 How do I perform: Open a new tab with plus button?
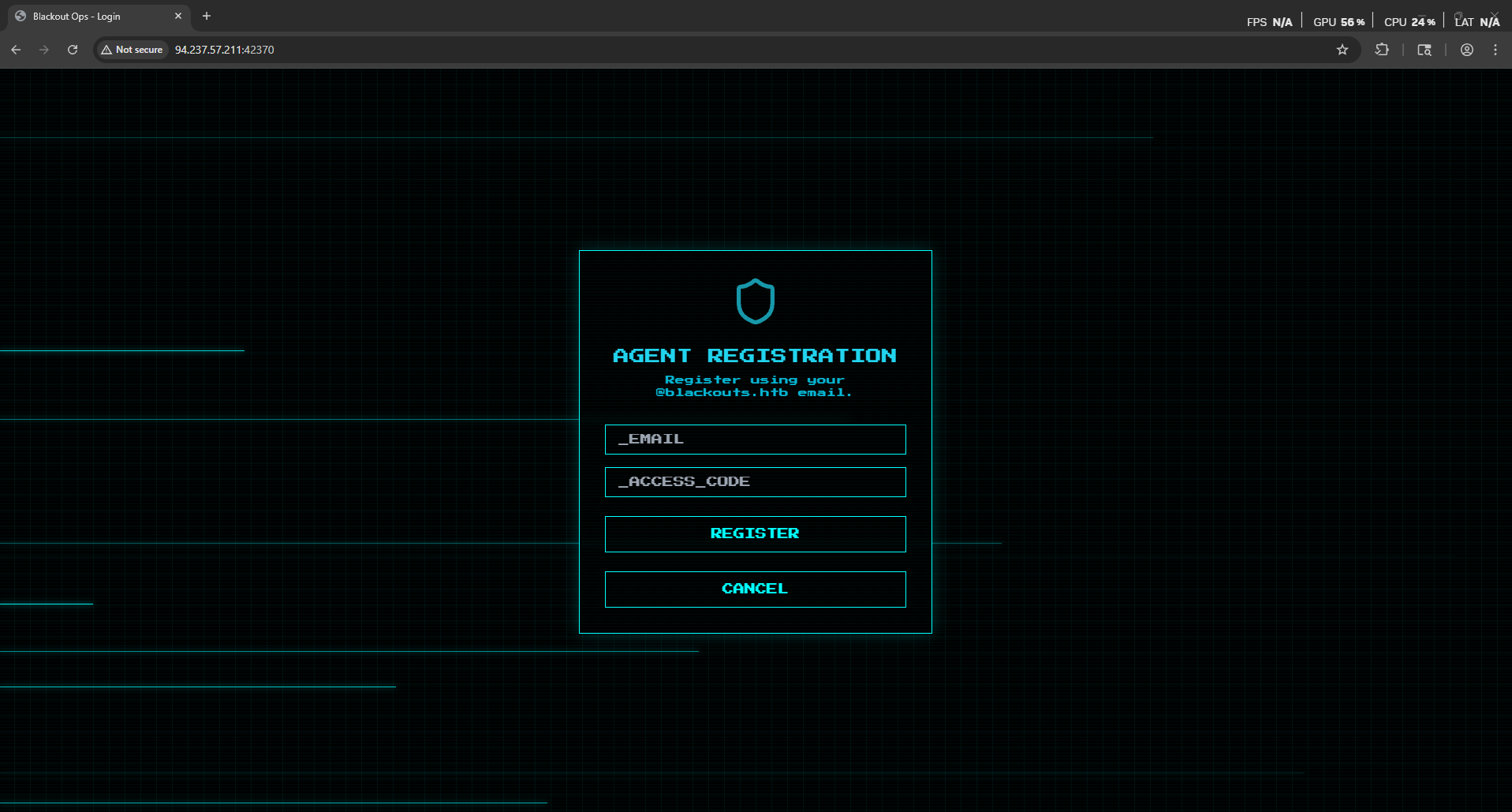point(207,16)
